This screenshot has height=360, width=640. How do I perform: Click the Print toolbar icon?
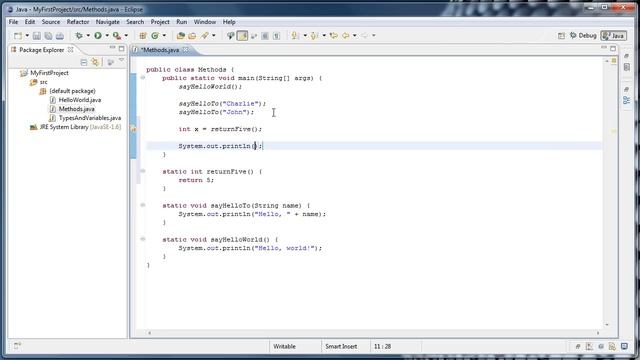point(60,36)
